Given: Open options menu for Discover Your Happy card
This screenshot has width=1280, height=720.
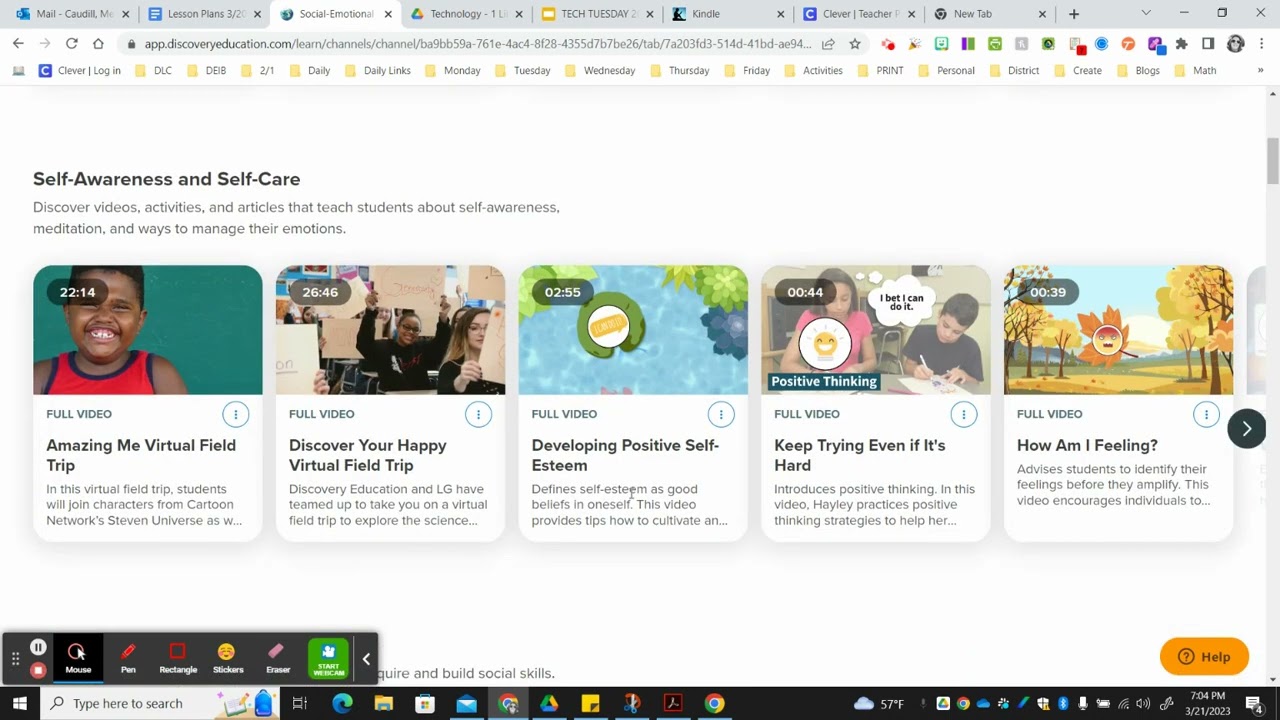Looking at the screenshot, I should [x=478, y=414].
